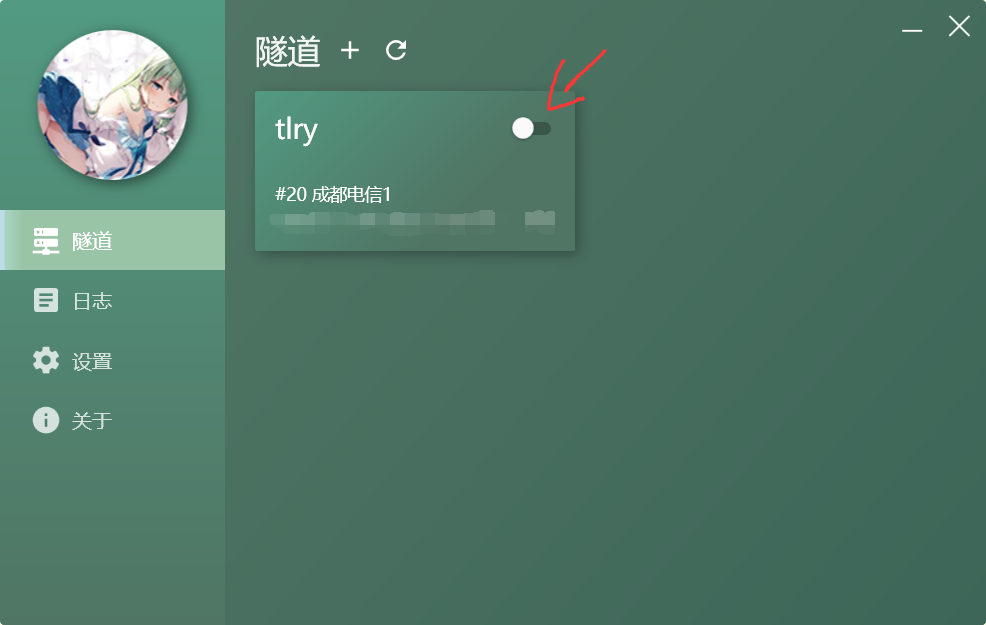
Task: Click the white knob of the tlry switch
Action: point(523,128)
